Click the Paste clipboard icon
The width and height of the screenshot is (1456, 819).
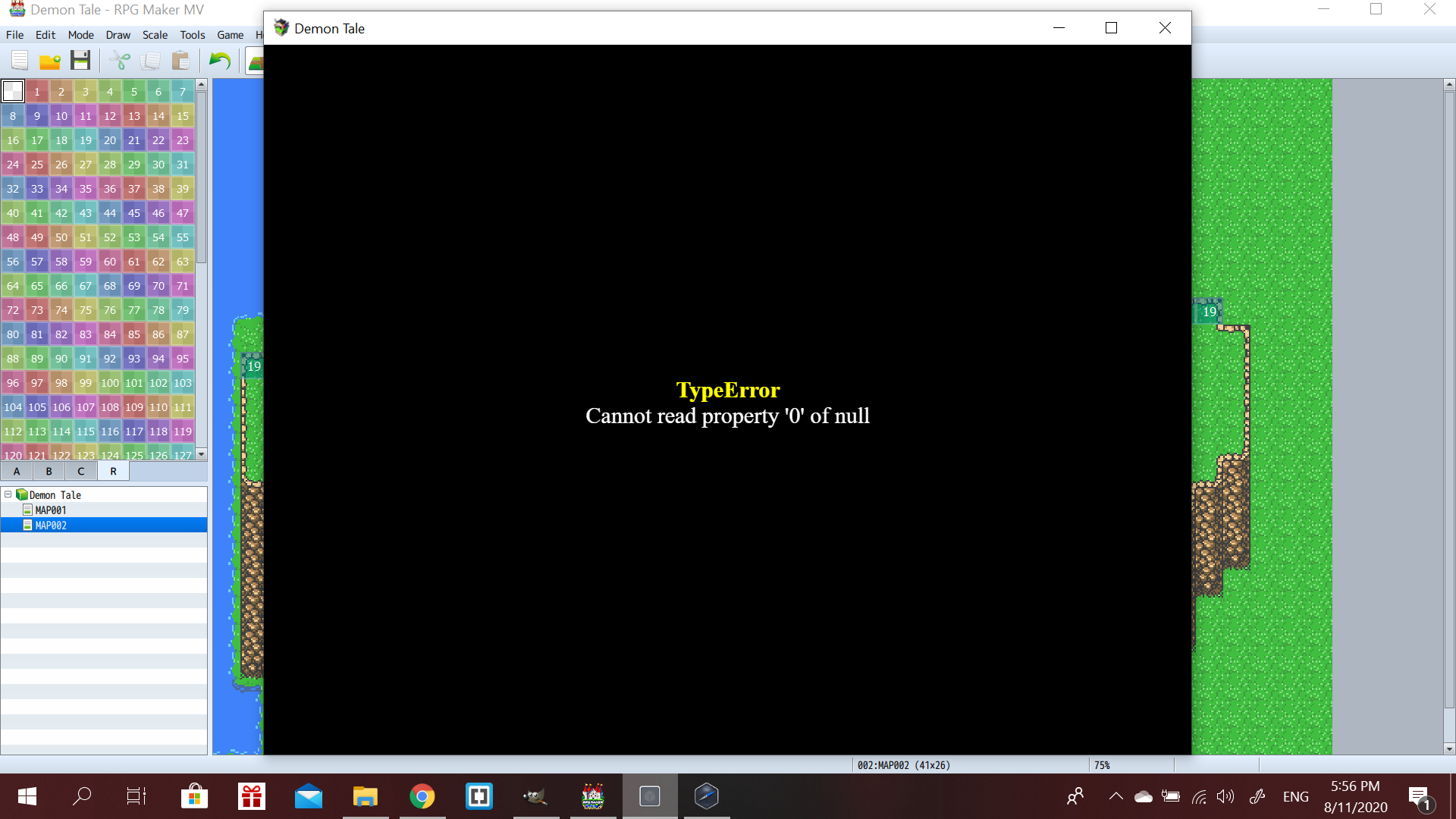coord(180,60)
